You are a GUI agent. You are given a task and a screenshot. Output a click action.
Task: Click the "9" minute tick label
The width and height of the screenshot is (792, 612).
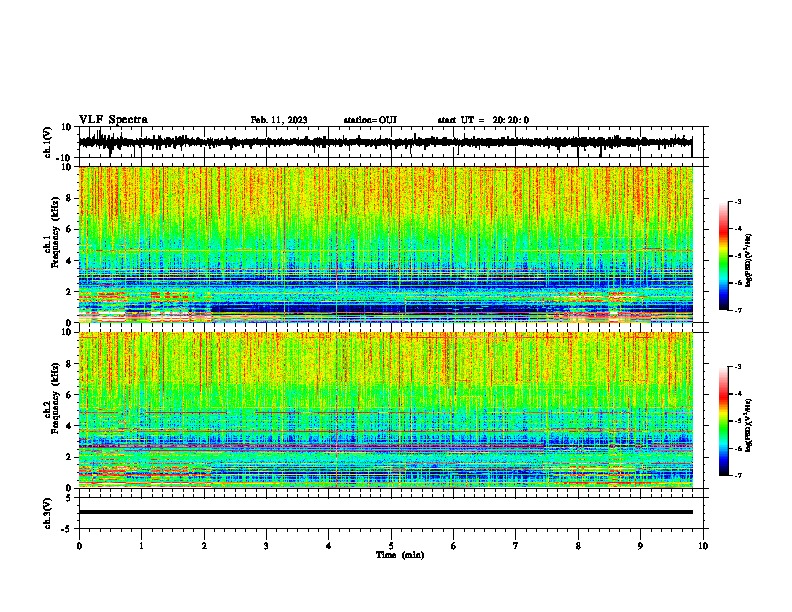pyautogui.click(x=640, y=546)
